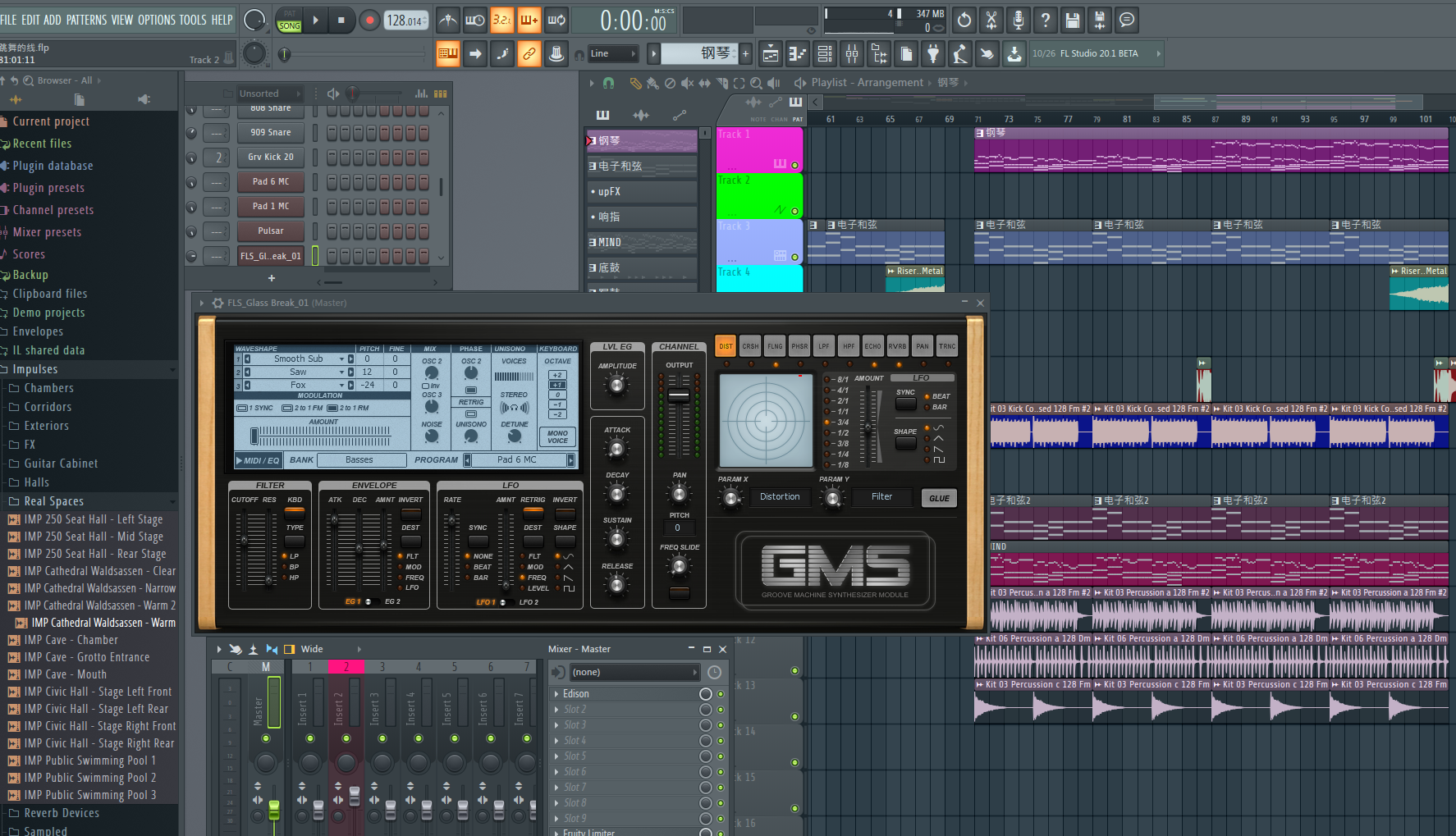The width and height of the screenshot is (1456, 836).
Task: Select IMP Cave - Chamber impulse file
Action: pyautogui.click(x=71, y=640)
